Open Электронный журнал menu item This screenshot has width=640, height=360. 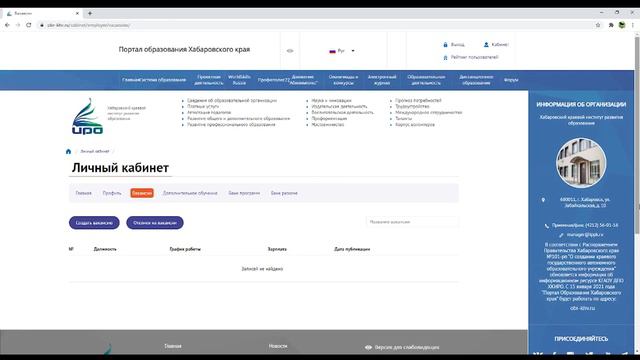tap(382, 80)
